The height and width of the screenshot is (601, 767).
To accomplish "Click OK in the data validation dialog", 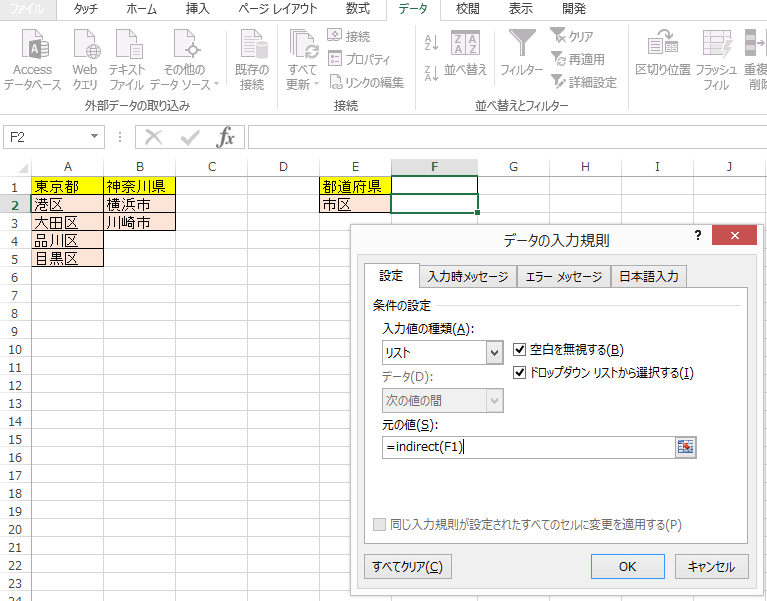I will [628, 567].
